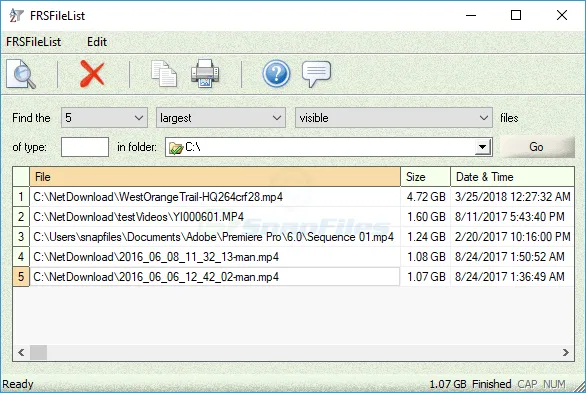Click the speech bubble feedback icon

316,74
